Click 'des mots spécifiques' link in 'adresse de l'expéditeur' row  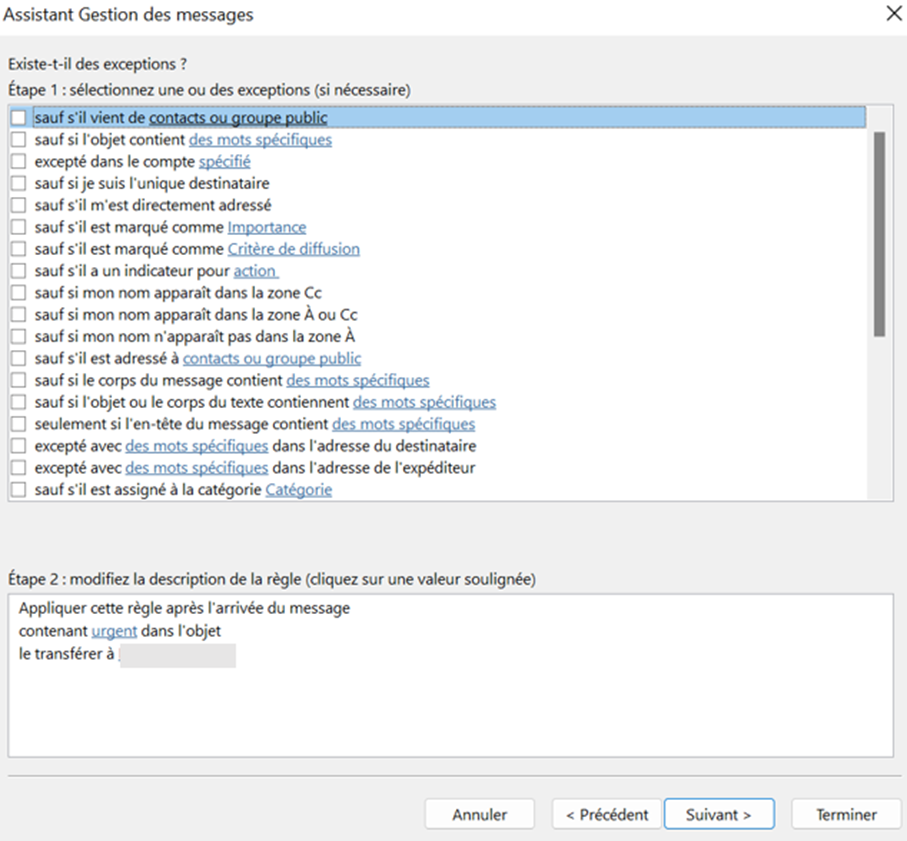tap(197, 469)
